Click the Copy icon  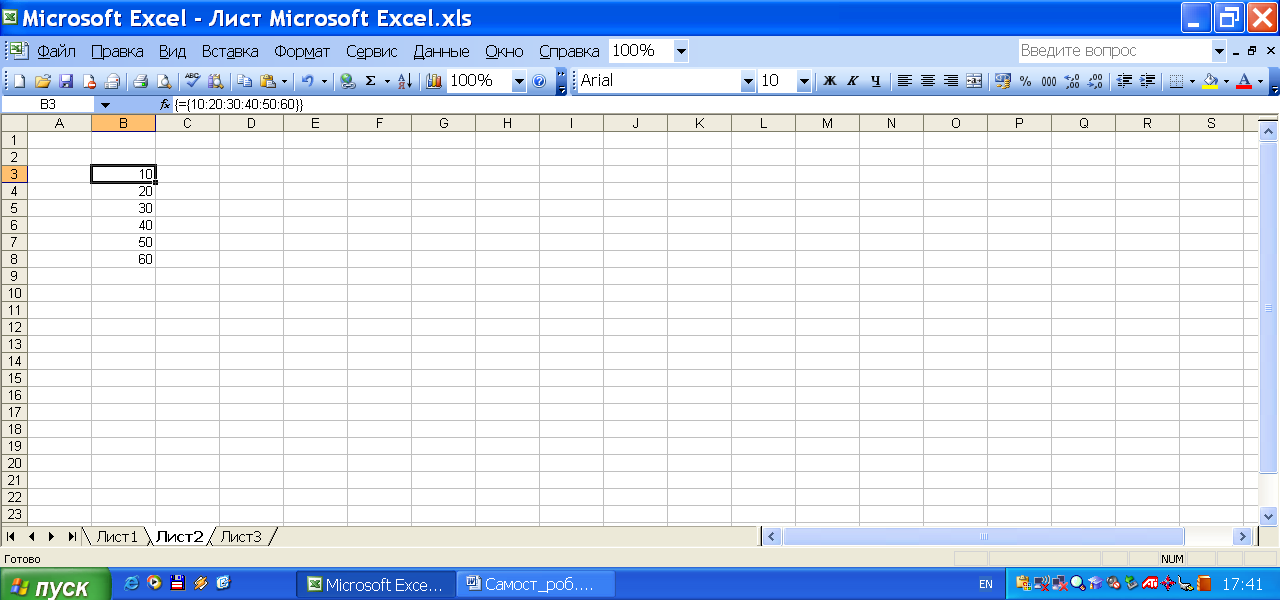[x=244, y=81]
